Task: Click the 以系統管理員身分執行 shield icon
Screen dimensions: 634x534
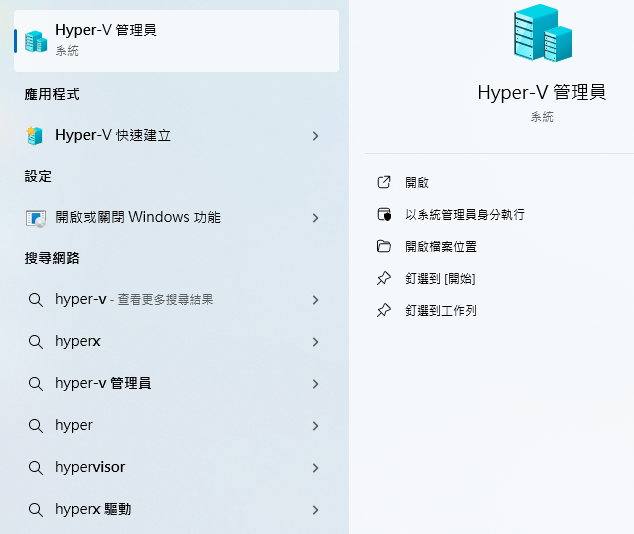Action: coord(384,215)
